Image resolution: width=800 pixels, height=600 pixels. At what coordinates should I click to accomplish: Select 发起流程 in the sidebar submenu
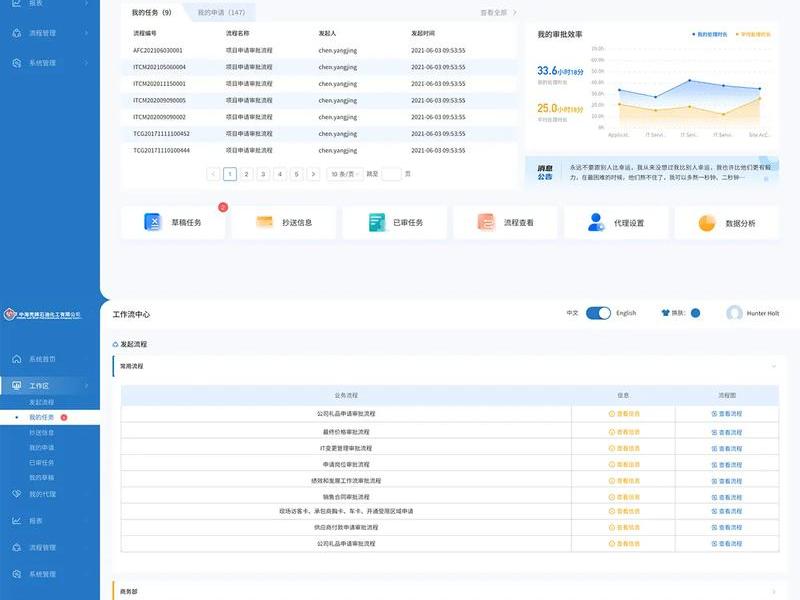click(x=41, y=403)
